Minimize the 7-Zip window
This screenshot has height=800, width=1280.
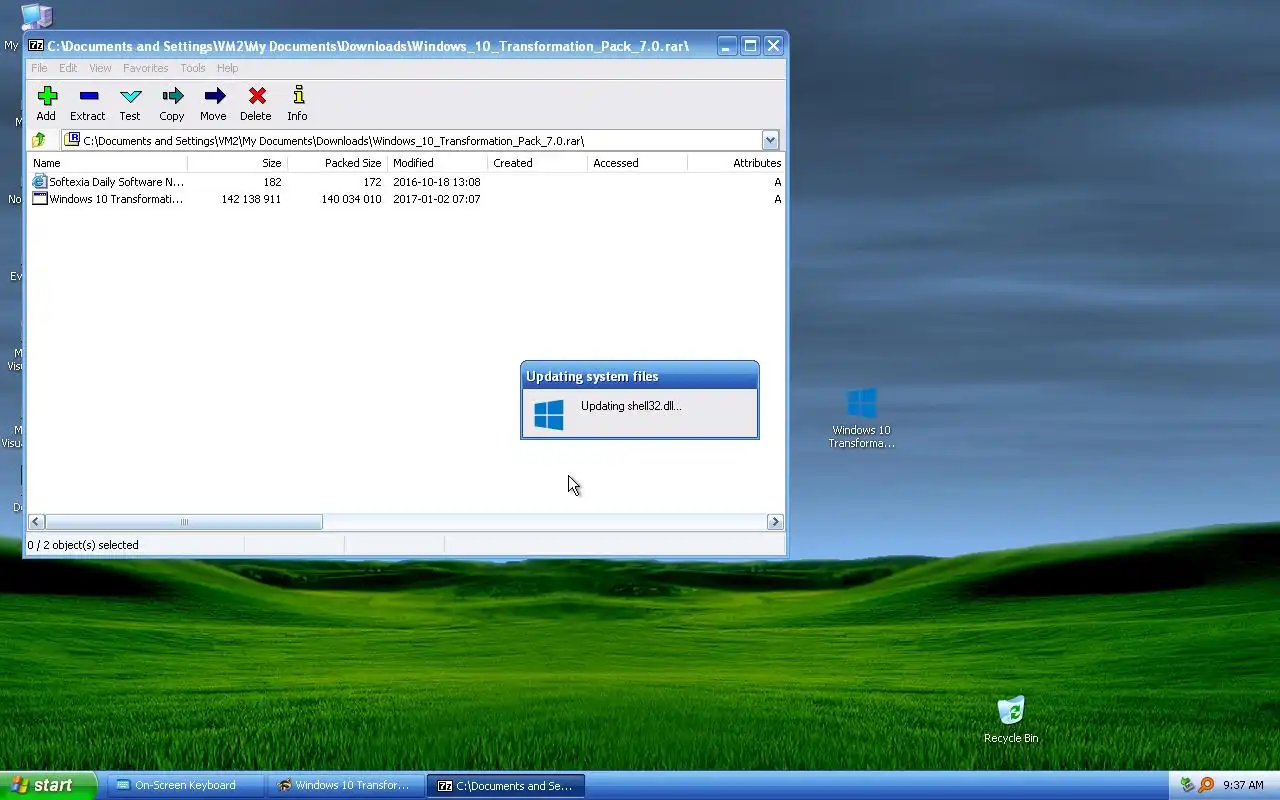coord(727,46)
